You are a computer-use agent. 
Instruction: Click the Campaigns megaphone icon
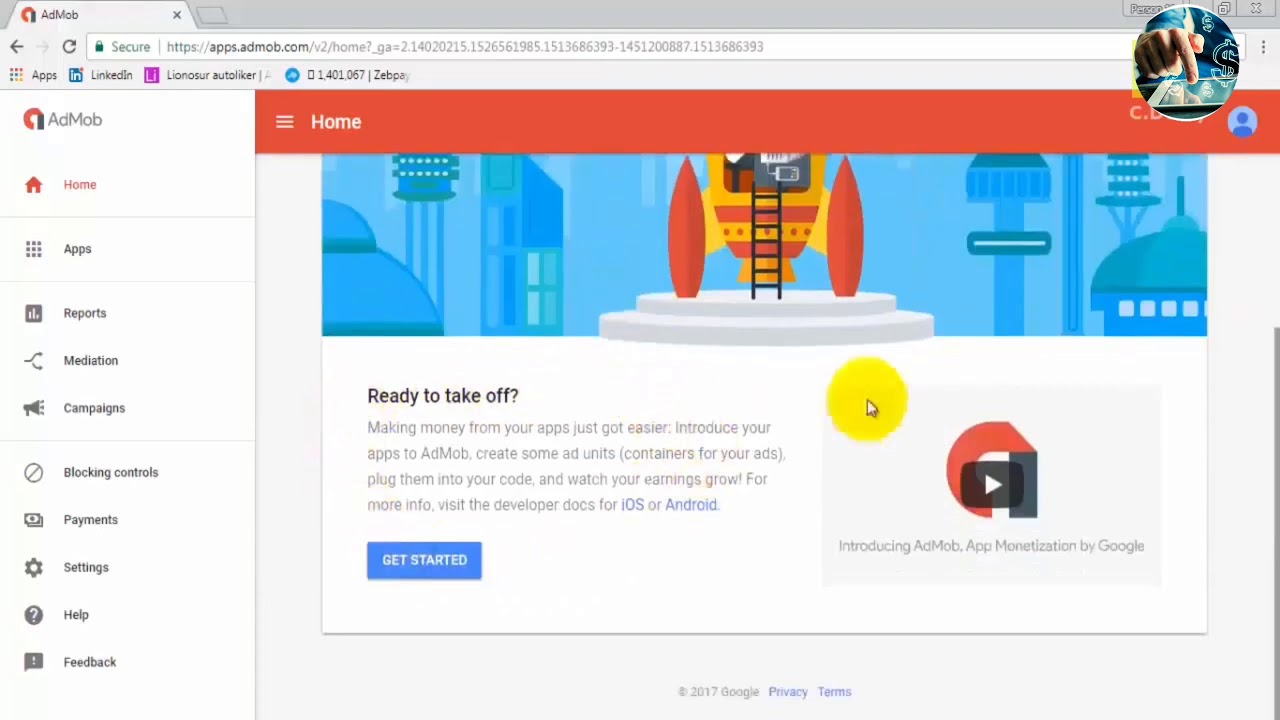click(x=34, y=408)
